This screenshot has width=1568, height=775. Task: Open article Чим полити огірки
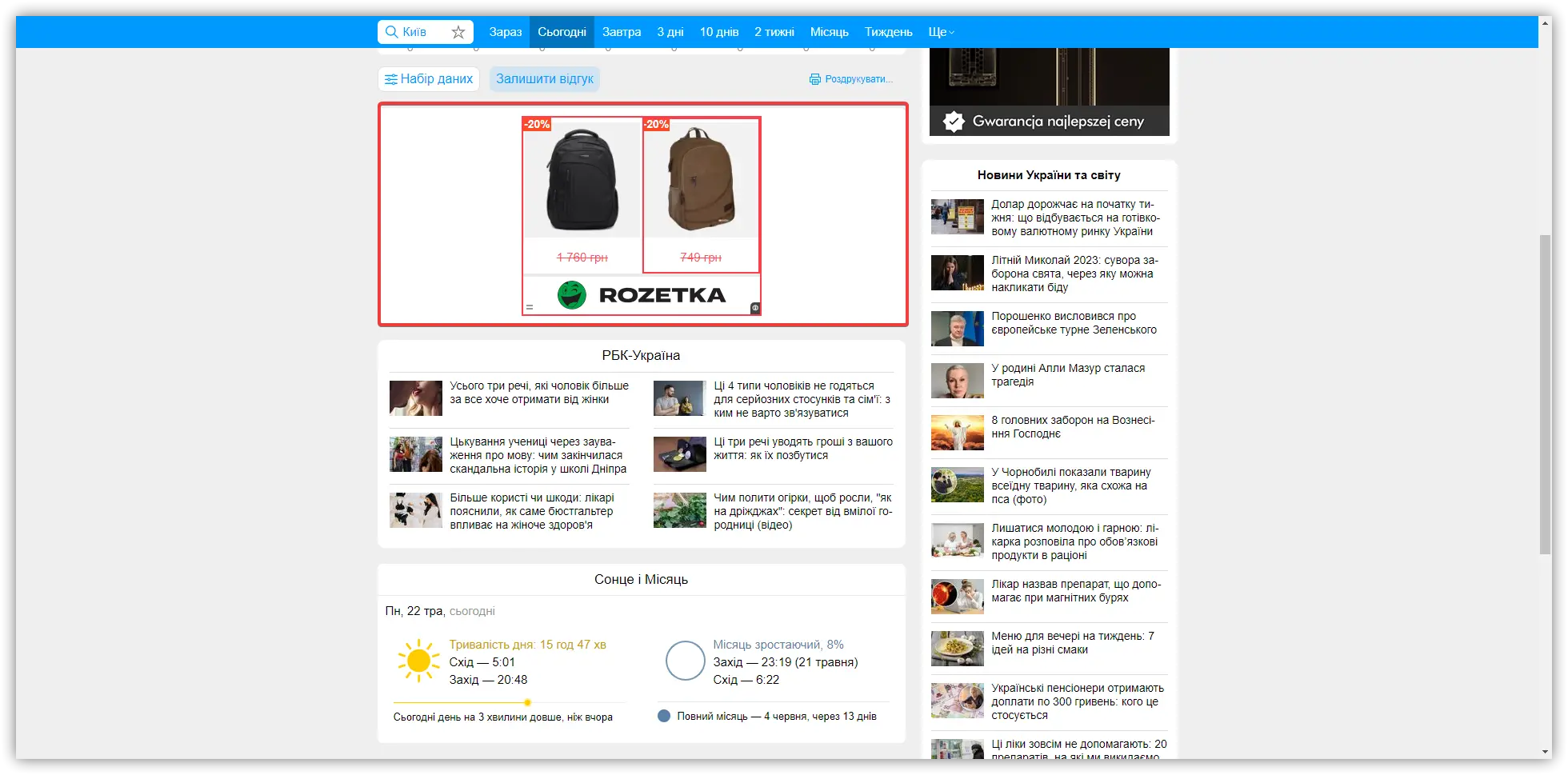click(x=803, y=511)
